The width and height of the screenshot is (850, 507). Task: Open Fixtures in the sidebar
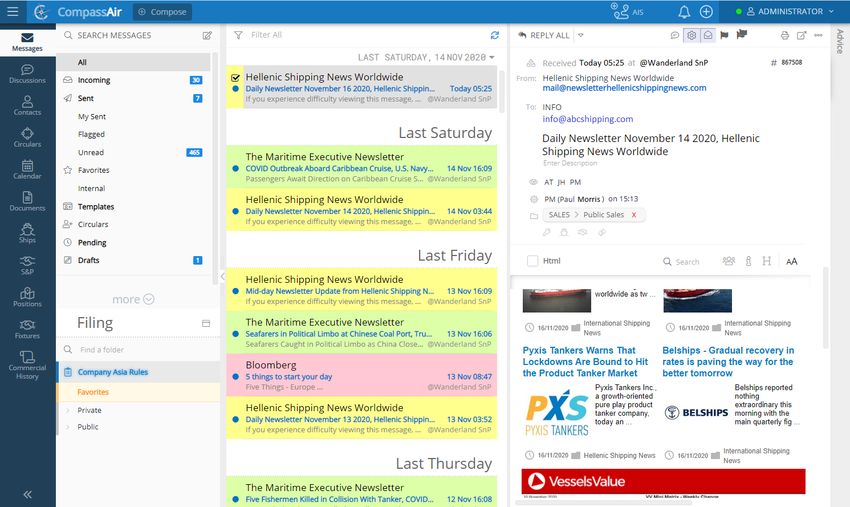coord(27,329)
